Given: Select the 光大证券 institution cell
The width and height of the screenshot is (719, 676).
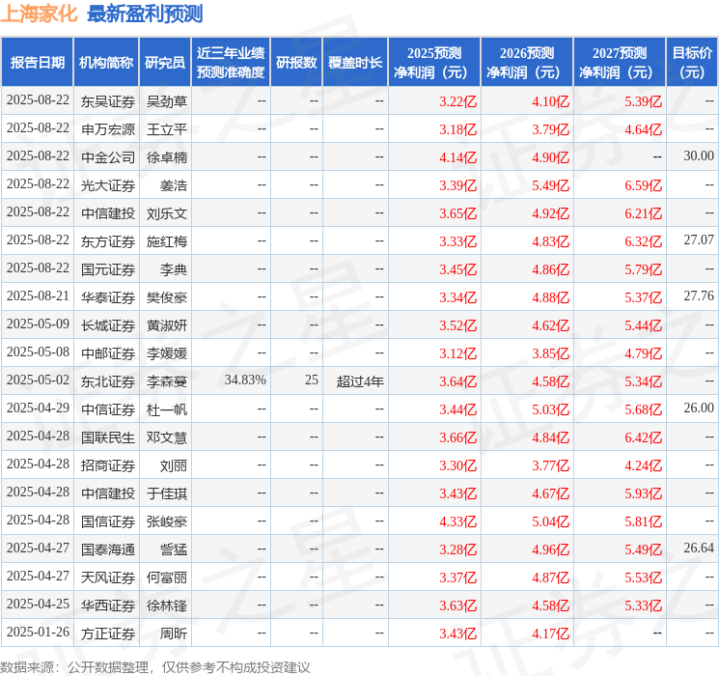Looking at the screenshot, I should coord(108,185).
